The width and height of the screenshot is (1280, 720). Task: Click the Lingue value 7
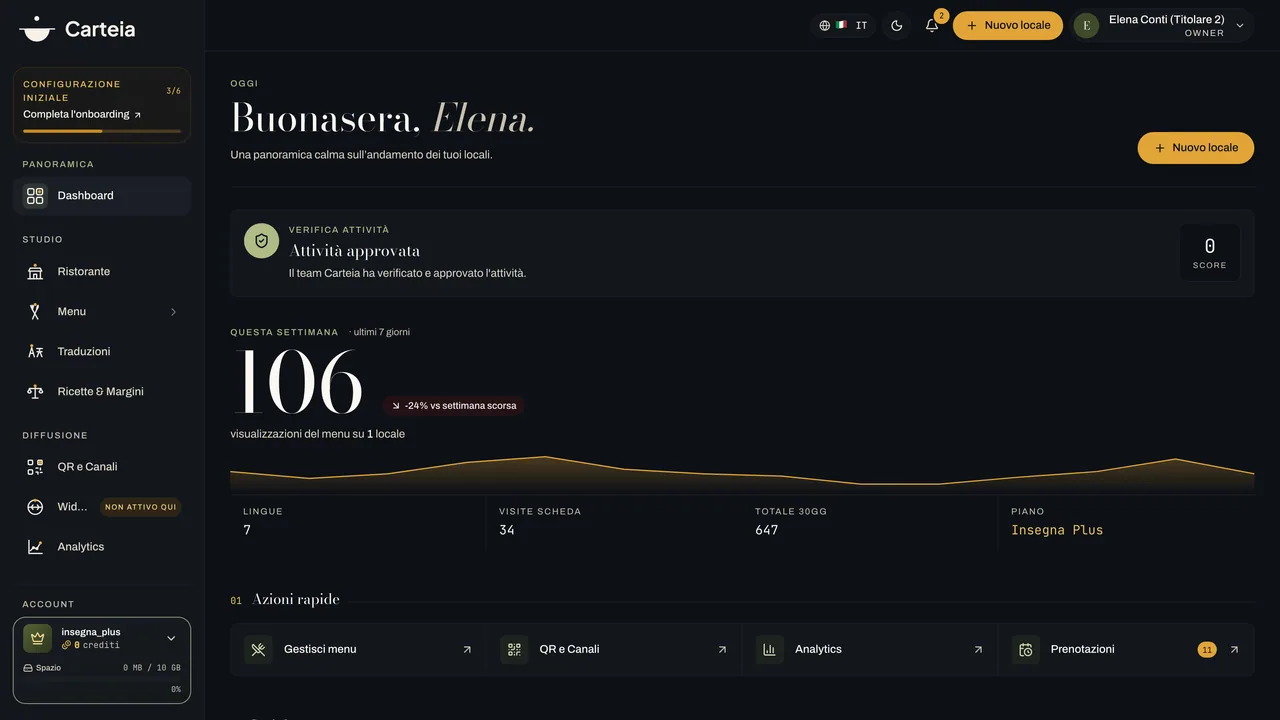pyautogui.click(x=247, y=530)
